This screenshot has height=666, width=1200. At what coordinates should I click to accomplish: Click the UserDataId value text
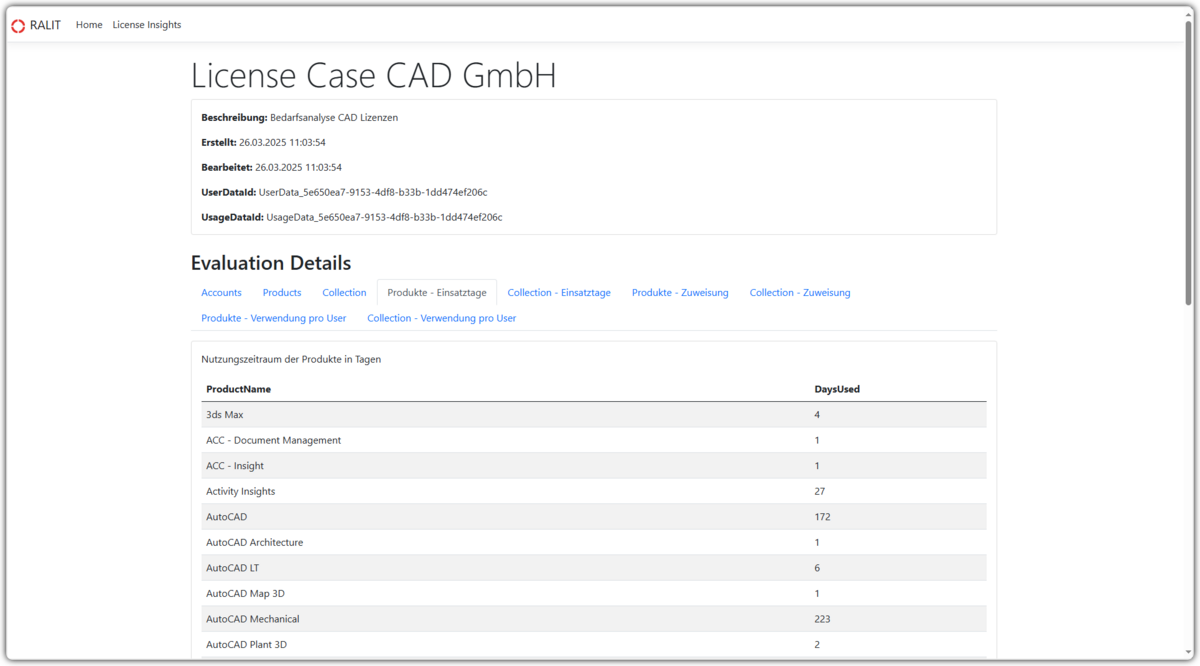click(x=373, y=192)
